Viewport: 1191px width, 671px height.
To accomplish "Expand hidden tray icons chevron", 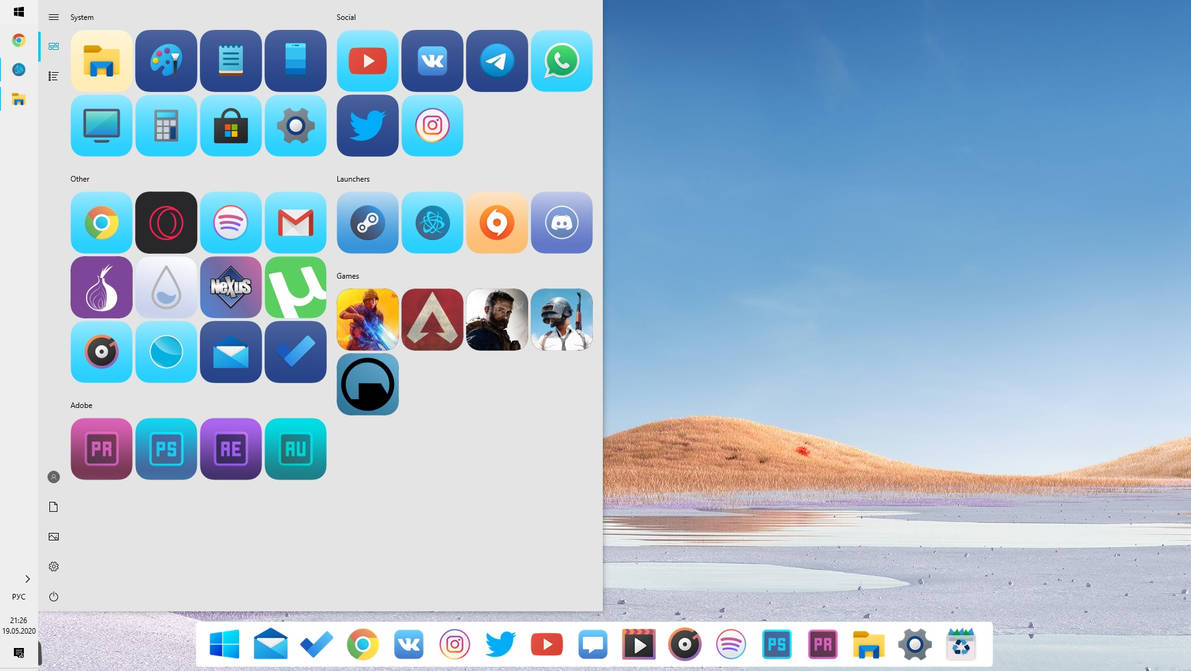I will [x=27, y=579].
